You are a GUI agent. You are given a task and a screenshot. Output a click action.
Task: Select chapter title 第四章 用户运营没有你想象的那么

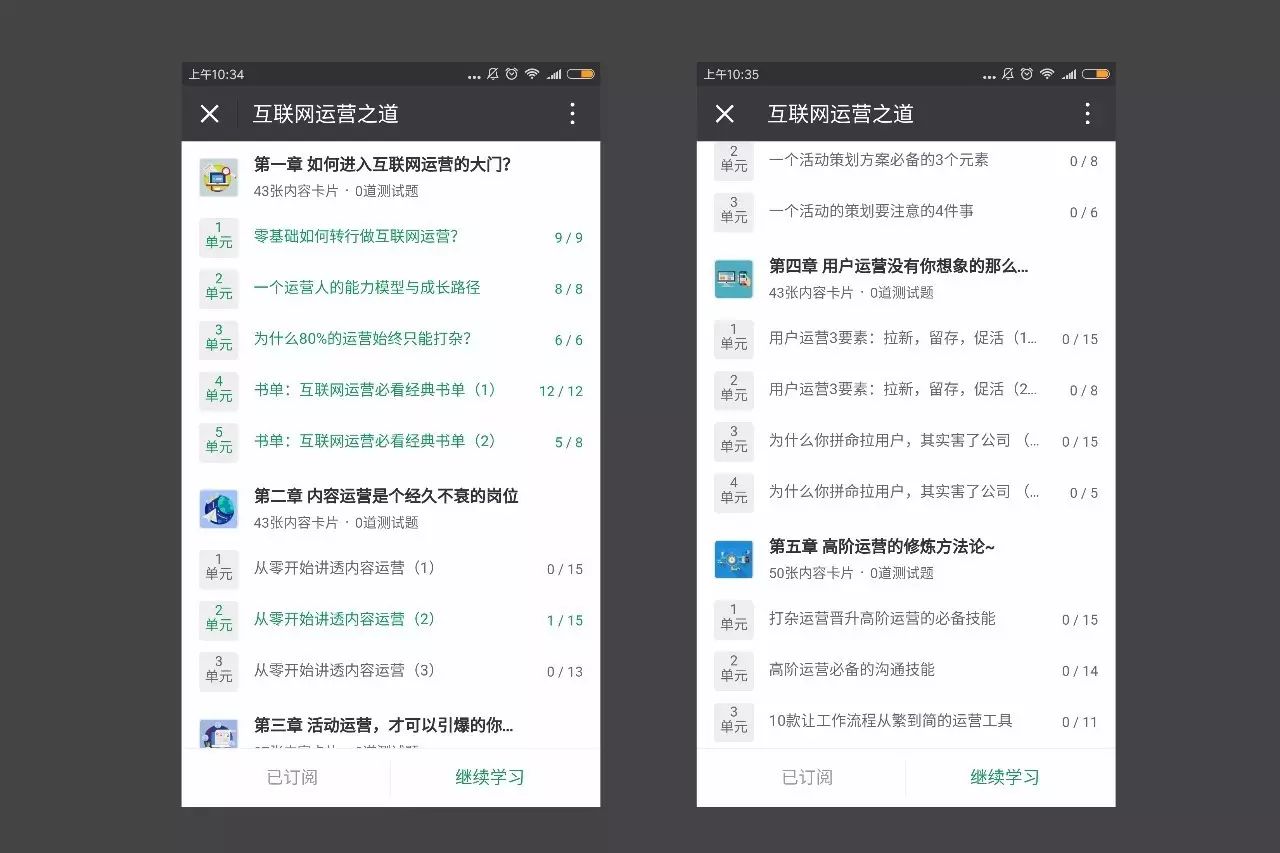[x=899, y=266]
